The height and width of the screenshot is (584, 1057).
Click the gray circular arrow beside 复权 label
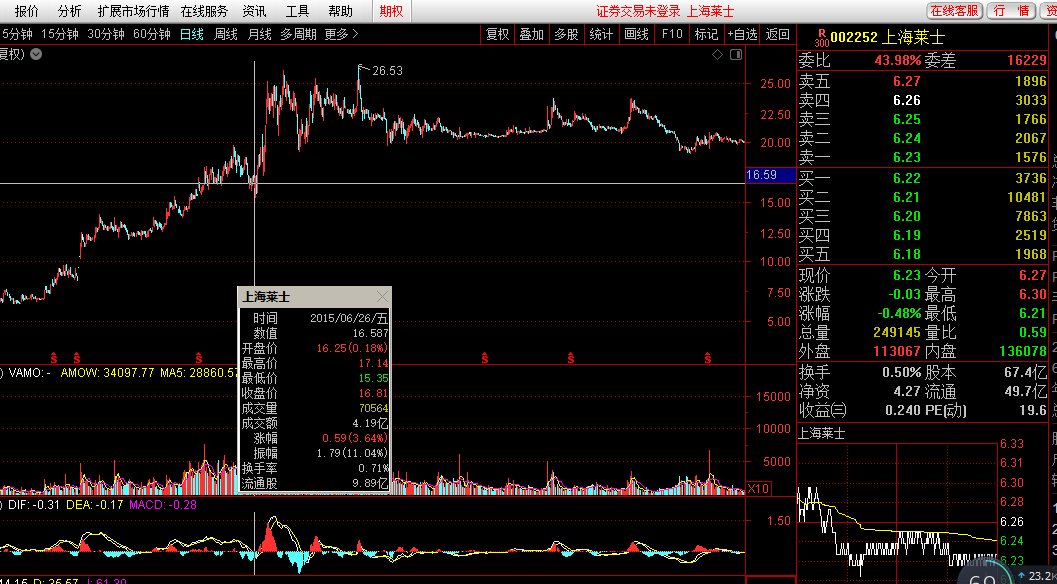click(36, 54)
